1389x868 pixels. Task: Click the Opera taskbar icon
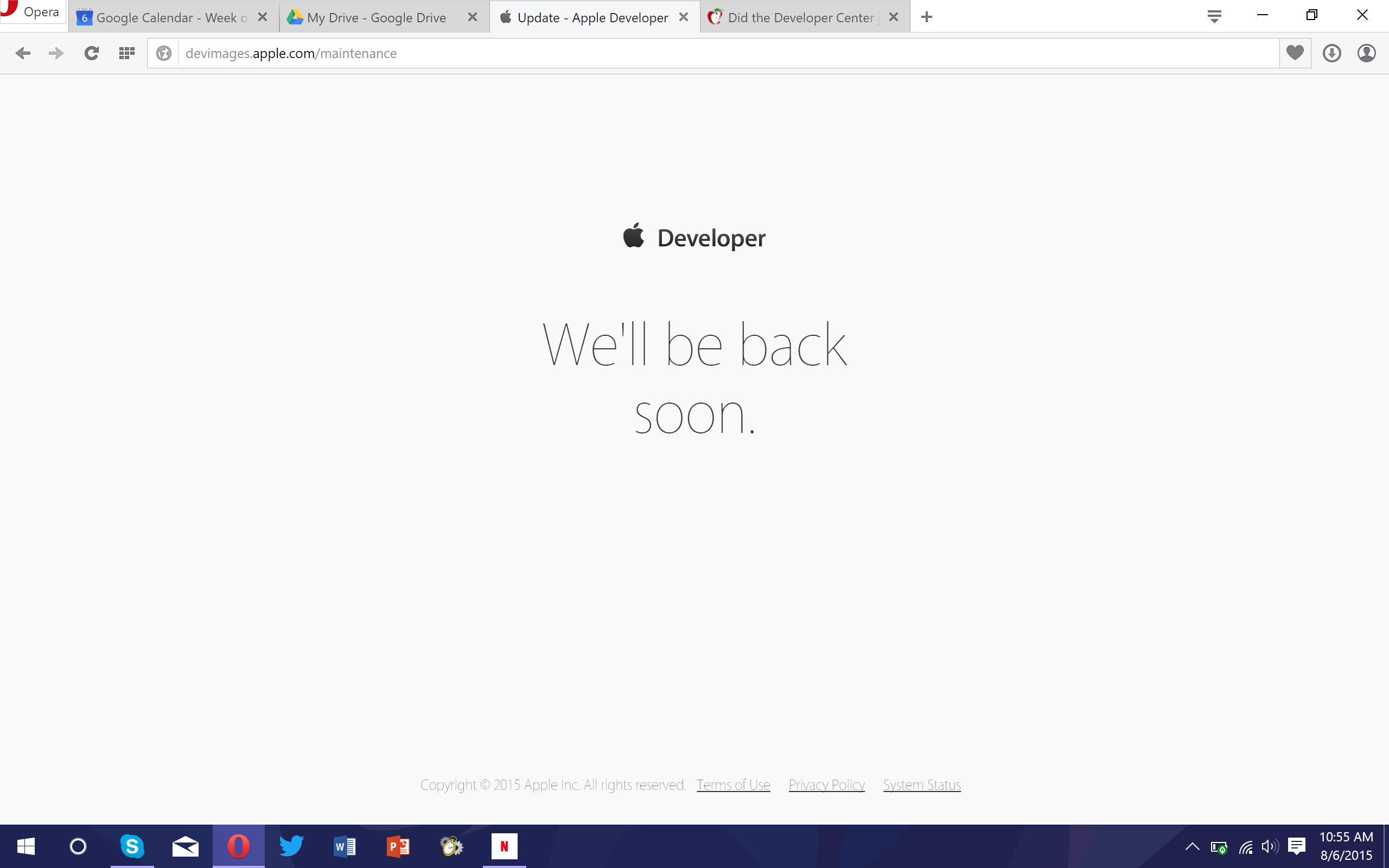tap(238, 846)
